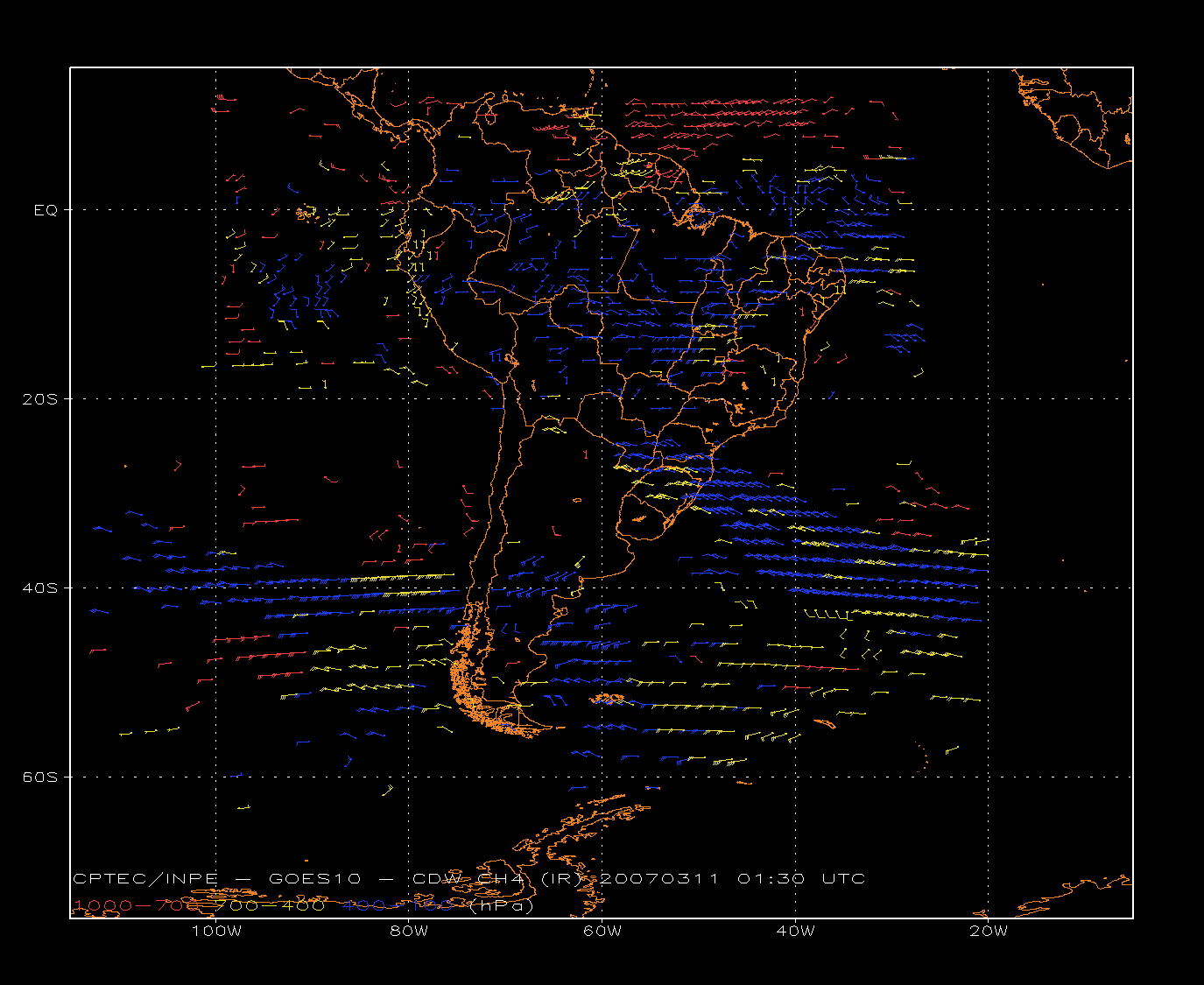Click the 20W longitude label
This screenshot has width=1204, height=985.
click(x=989, y=931)
